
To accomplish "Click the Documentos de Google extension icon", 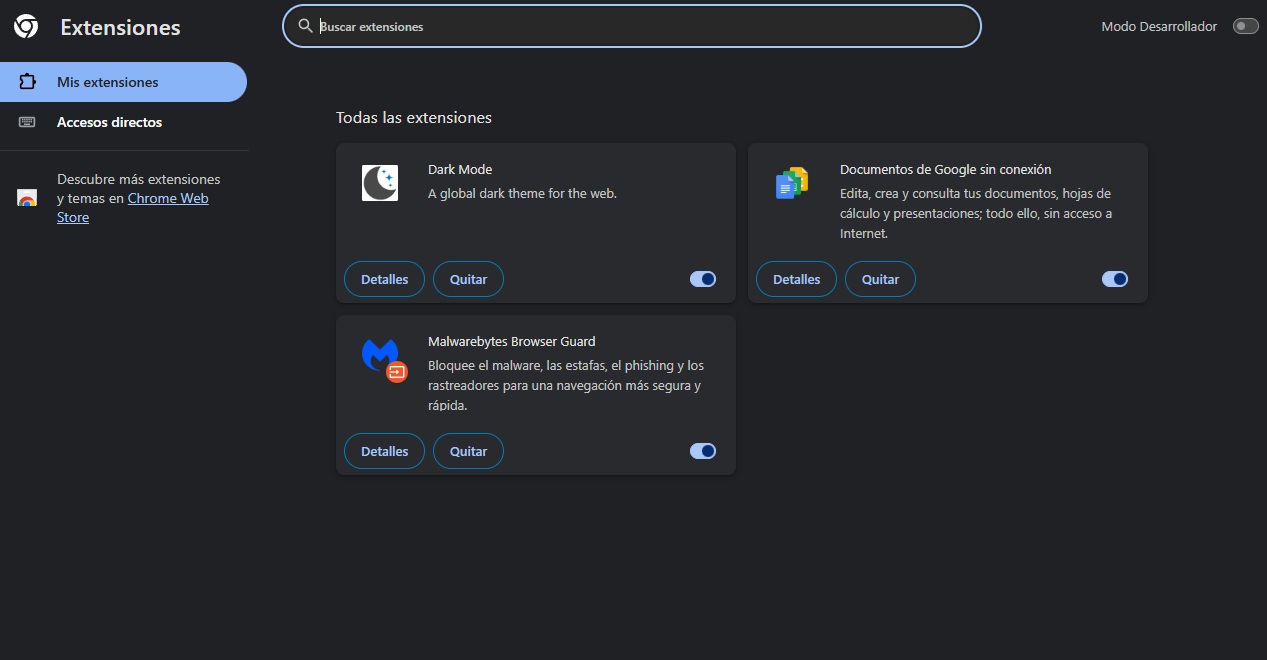I will coord(792,183).
